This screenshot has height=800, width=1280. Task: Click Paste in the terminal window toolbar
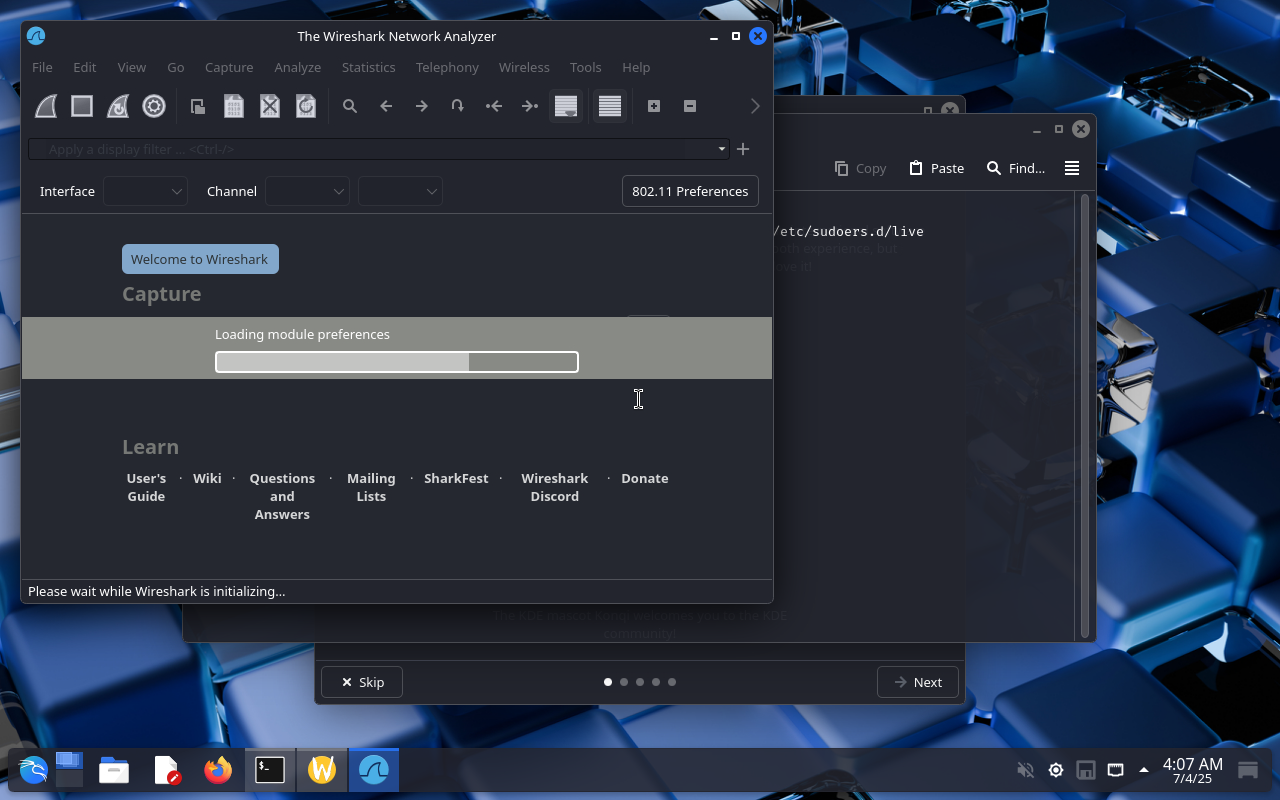tap(937, 168)
